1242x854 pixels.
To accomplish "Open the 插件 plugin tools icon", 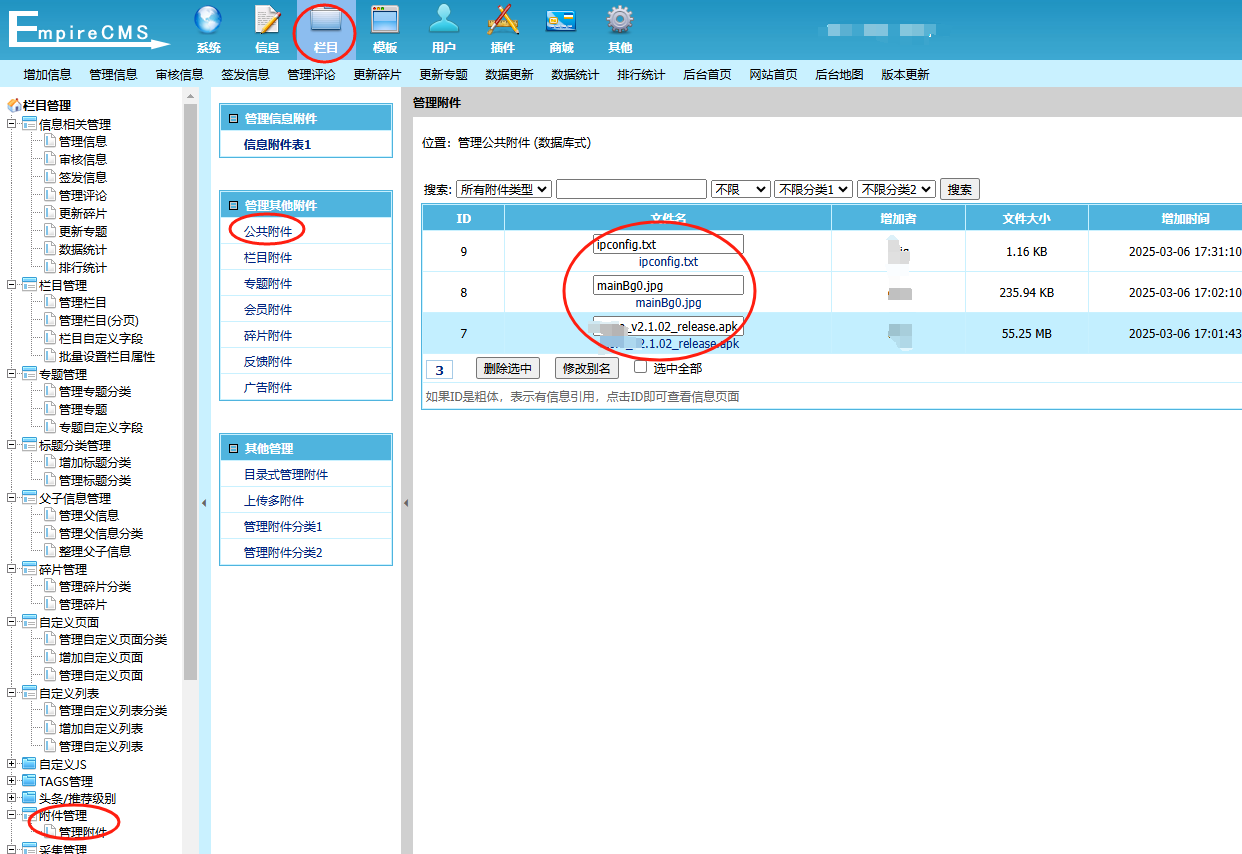I will click(502, 20).
